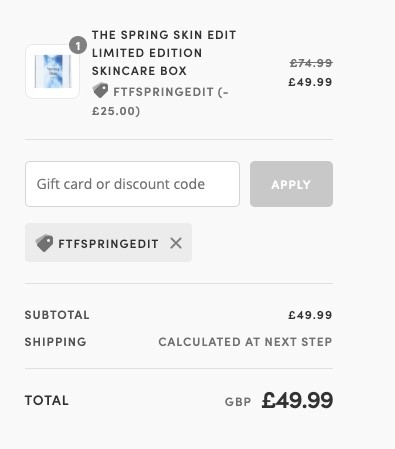395x449 pixels.
Task: Click the FTFSPRINGEDIT (-£25.00) line item text
Action: click(160, 101)
